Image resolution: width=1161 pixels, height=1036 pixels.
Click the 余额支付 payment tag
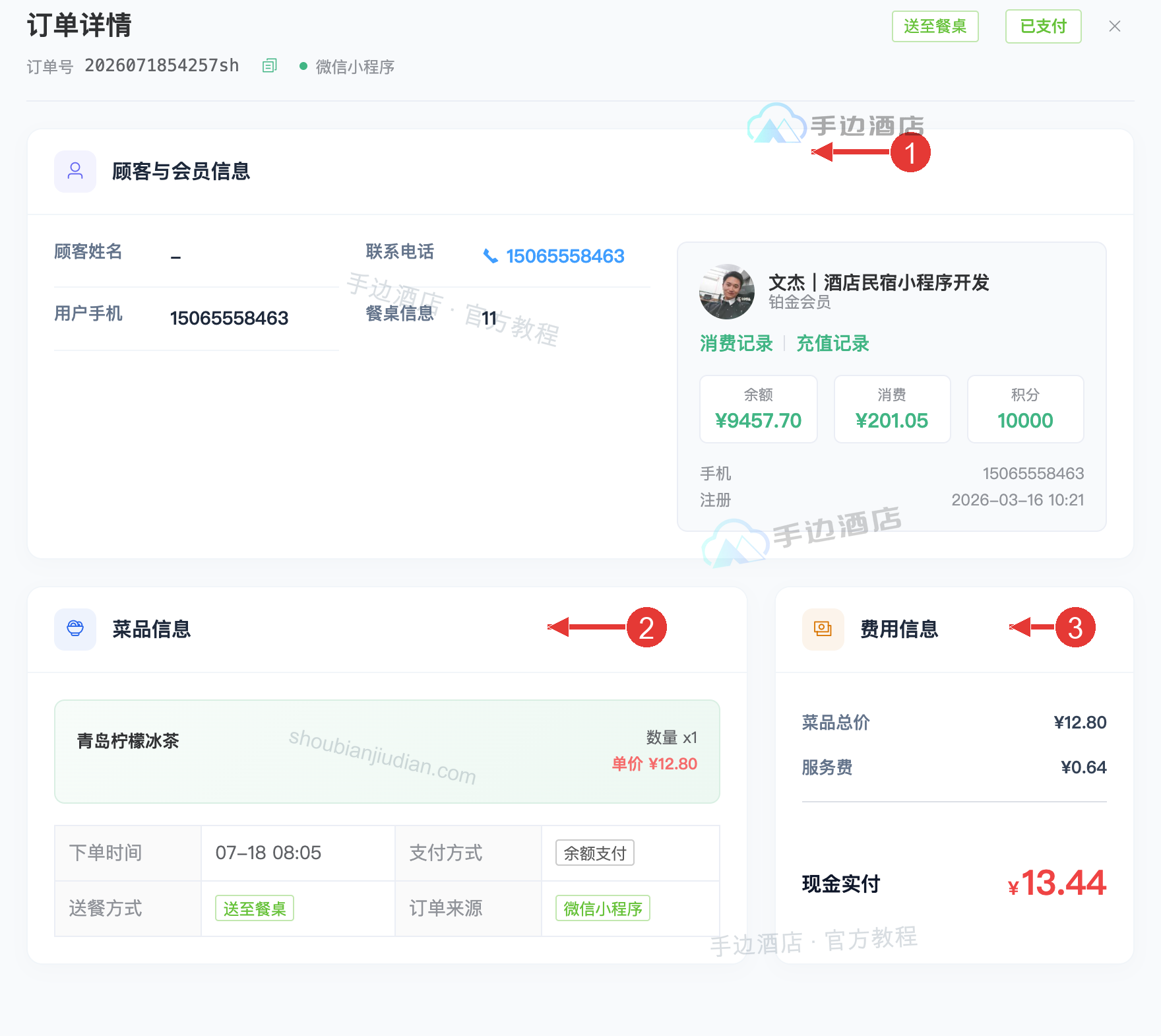tap(594, 853)
